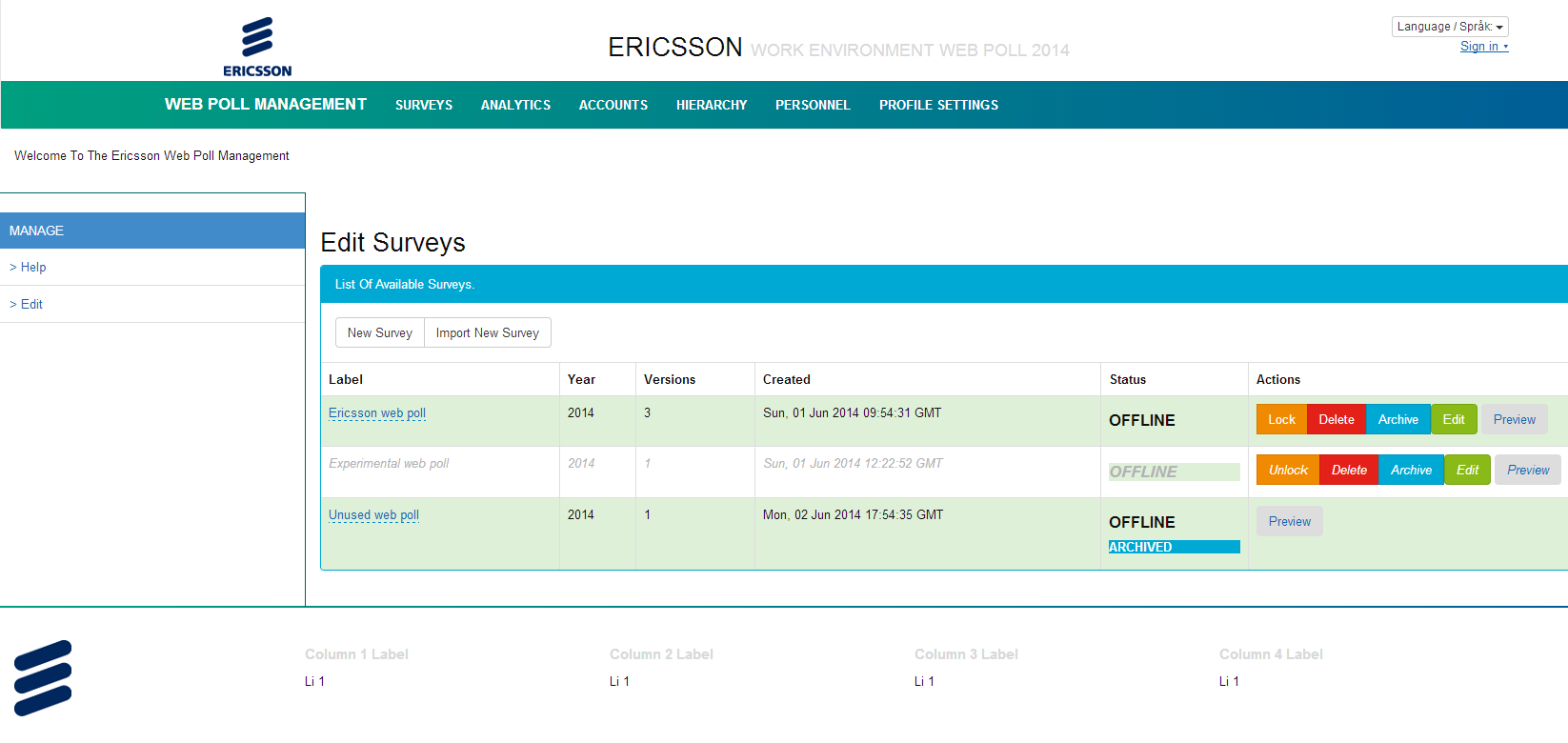
Task: Go to Web Poll Management home
Action: pyautogui.click(x=266, y=105)
